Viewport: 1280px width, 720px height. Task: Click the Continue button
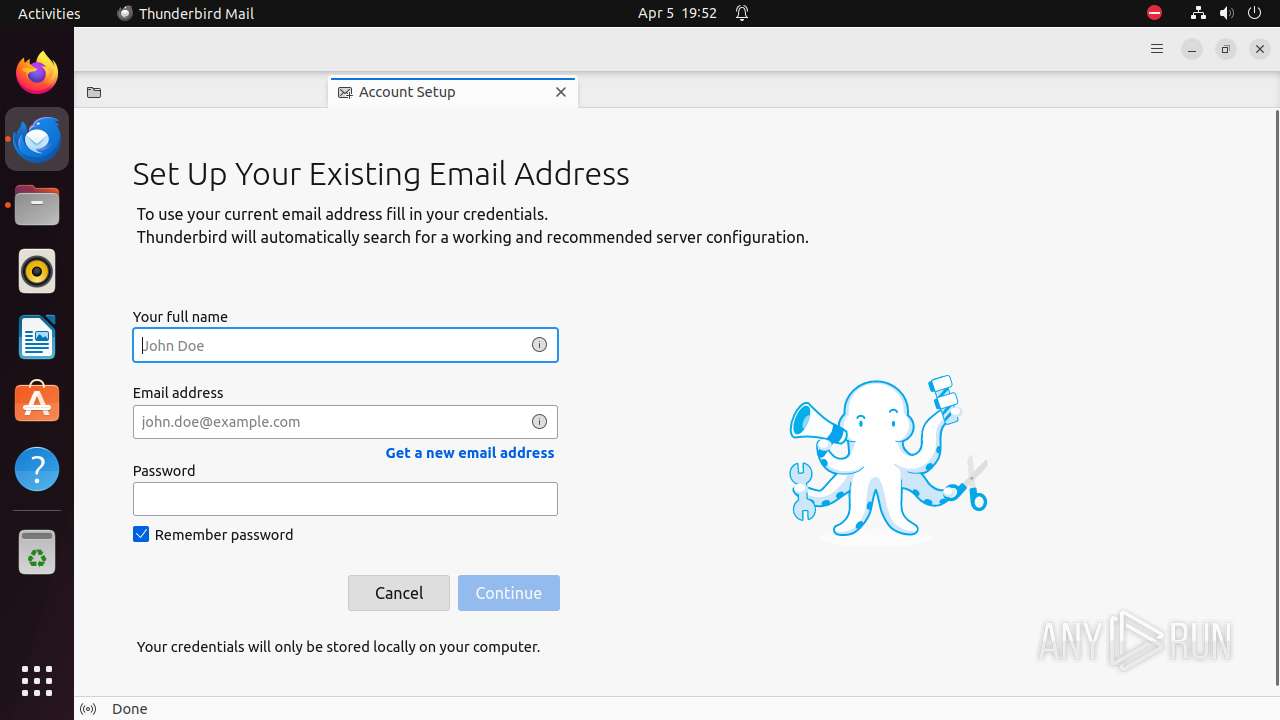click(x=509, y=593)
